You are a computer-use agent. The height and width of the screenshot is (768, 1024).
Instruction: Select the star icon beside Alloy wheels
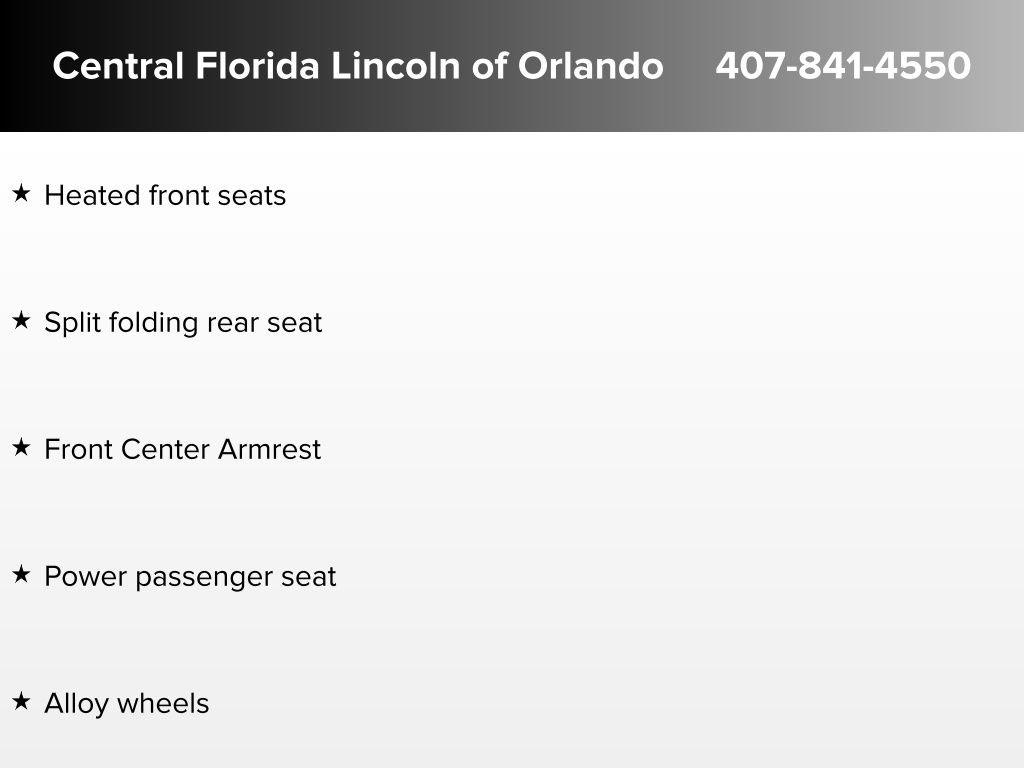point(21,701)
